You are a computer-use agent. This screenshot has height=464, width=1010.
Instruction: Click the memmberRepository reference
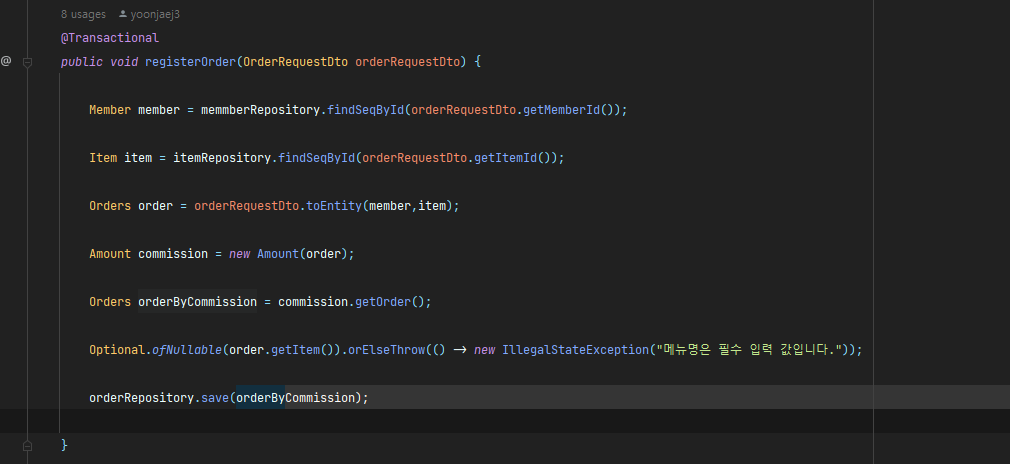pos(260,110)
